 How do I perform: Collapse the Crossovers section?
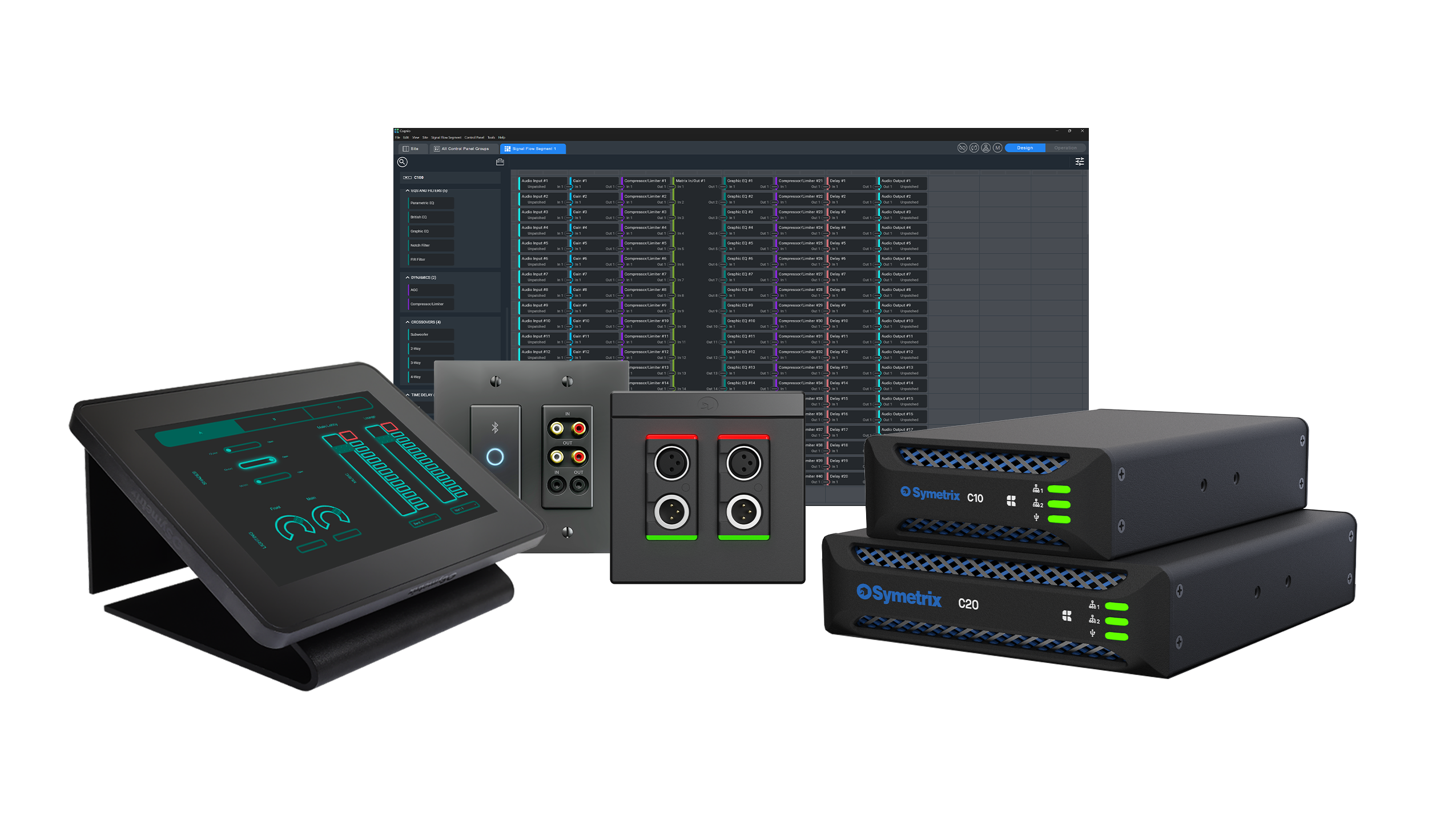[407, 322]
